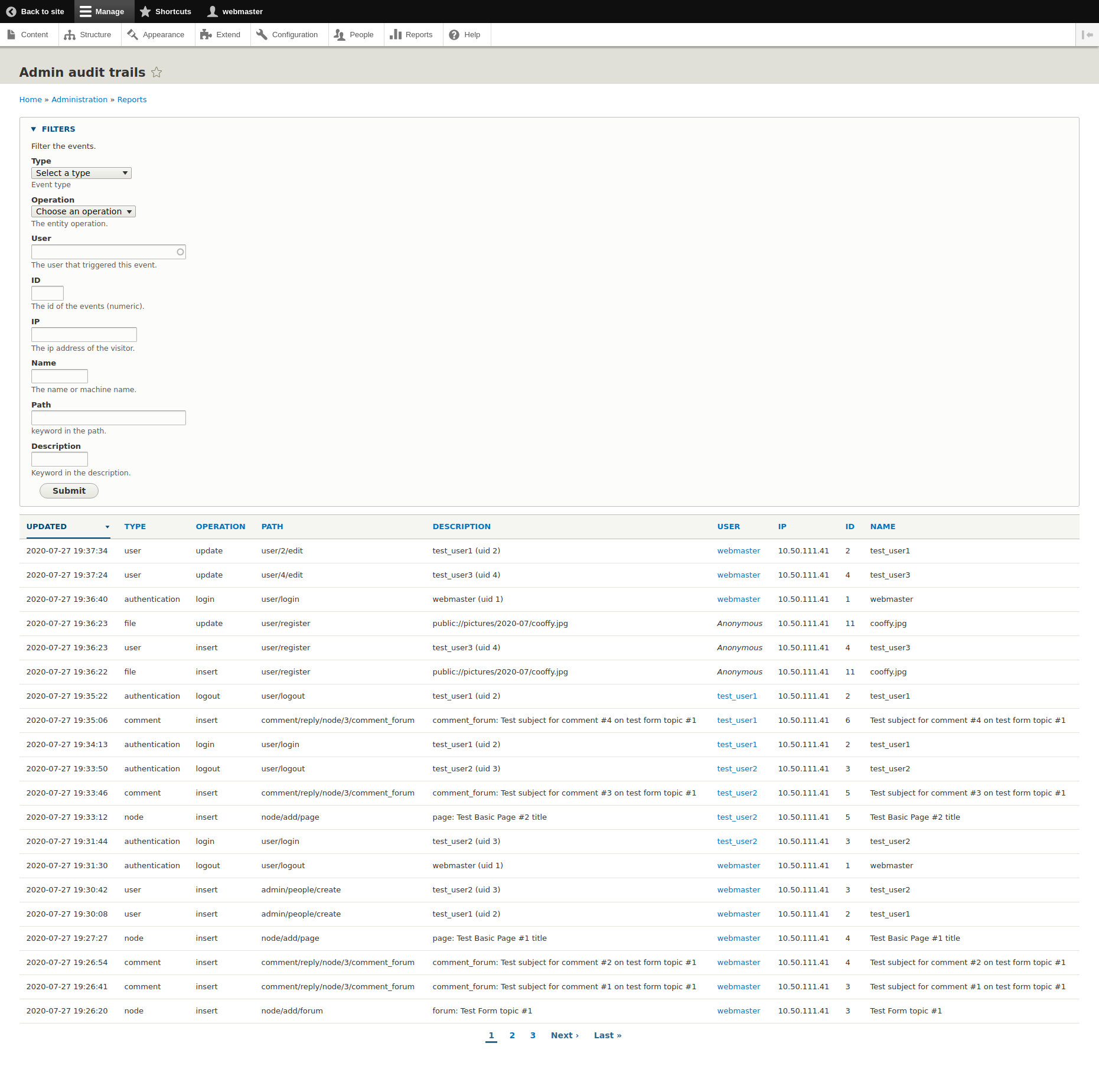The height and width of the screenshot is (1092, 1099).
Task: Toggle the Manage hamburger menu icon
Action: (86, 12)
